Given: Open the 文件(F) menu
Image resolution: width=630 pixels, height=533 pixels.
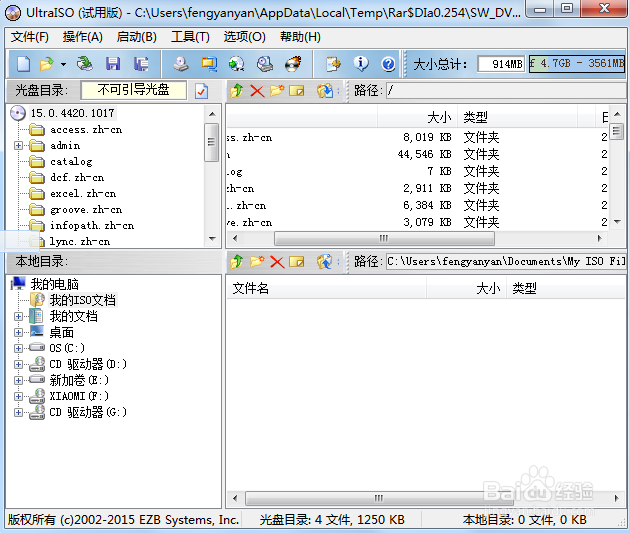Looking at the screenshot, I should tap(29, 37).
